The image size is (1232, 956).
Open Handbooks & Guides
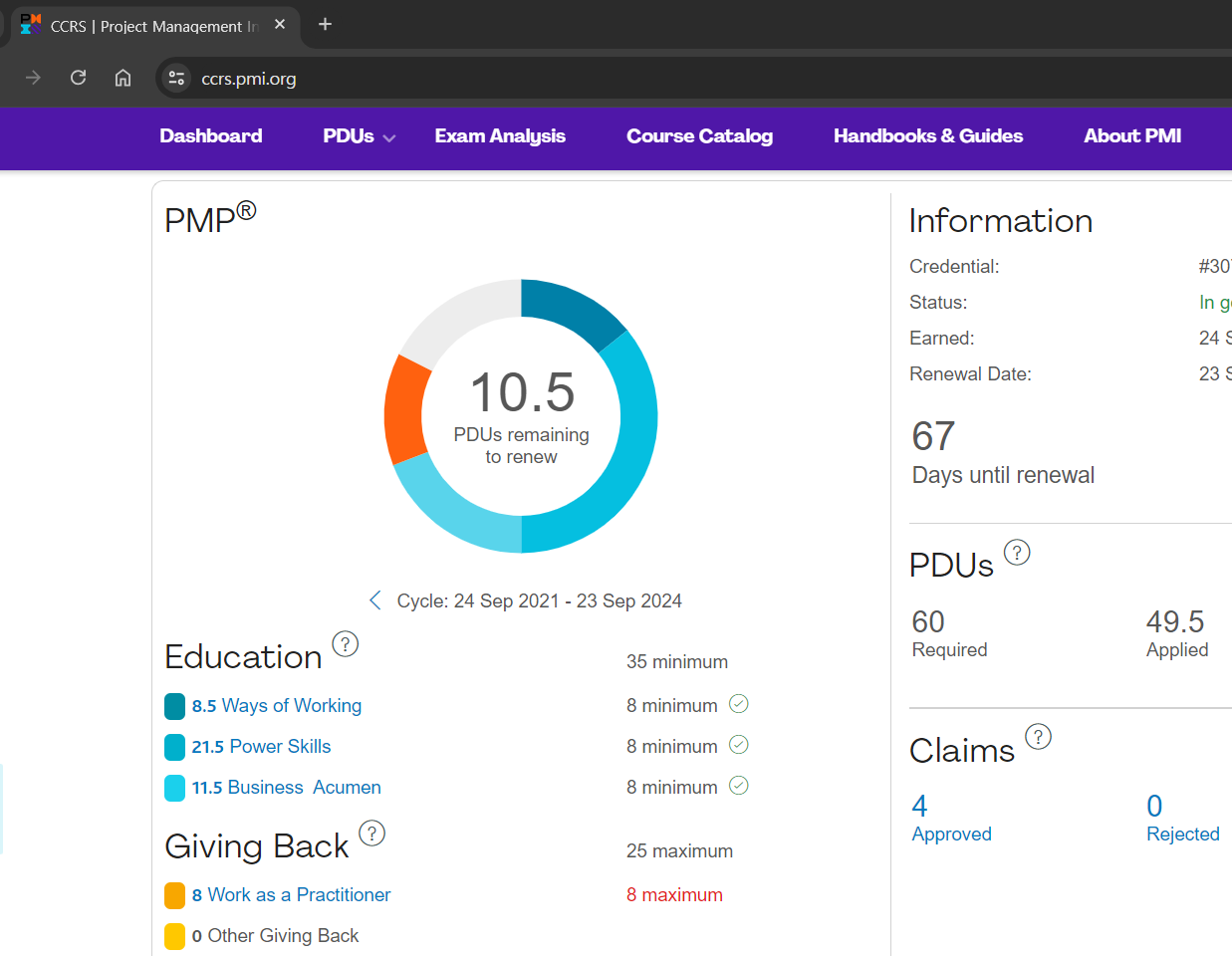tap(928, 136)
